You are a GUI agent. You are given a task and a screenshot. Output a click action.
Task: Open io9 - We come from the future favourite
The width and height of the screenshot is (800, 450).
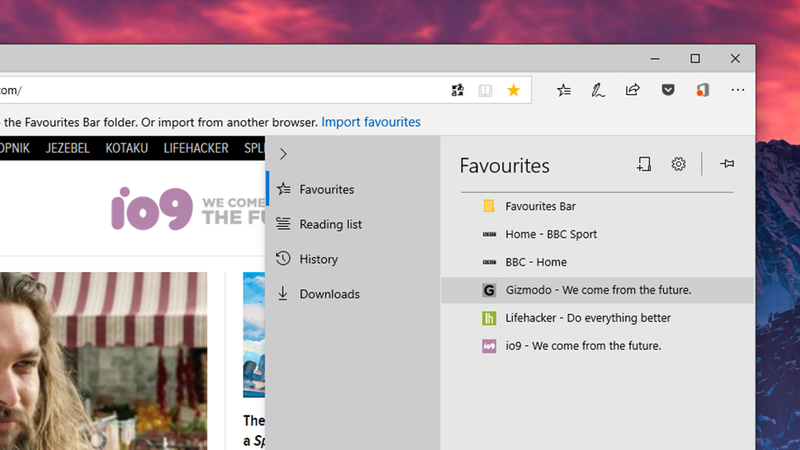coord(597,345)
